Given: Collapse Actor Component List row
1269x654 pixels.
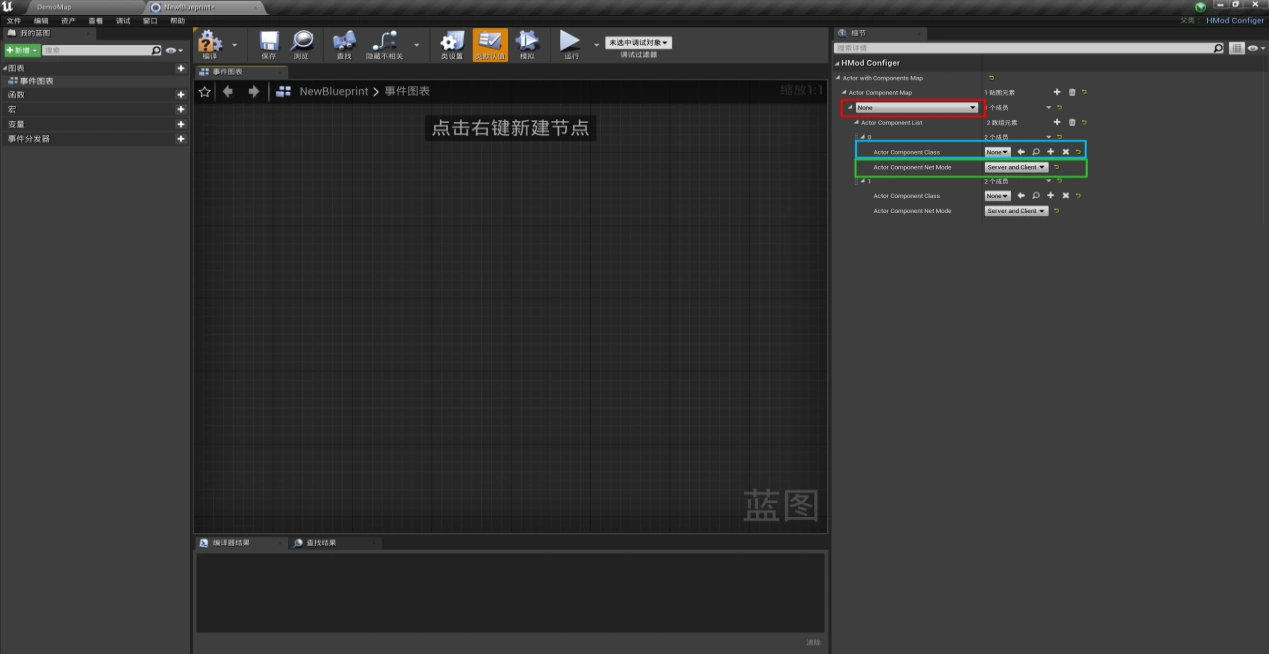Looking at the screenshot, I should (x=858, y=122).
